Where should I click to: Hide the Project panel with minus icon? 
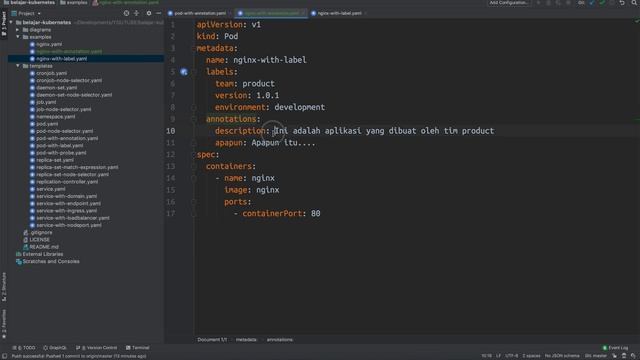(158, 13)
